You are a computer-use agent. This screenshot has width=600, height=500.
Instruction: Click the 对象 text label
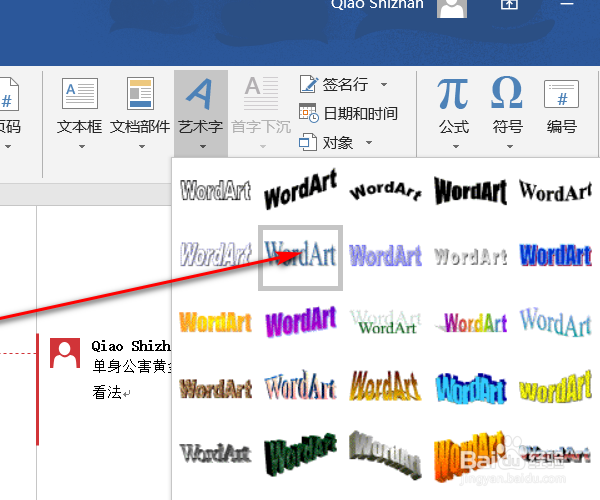click(x=338, y=143)
